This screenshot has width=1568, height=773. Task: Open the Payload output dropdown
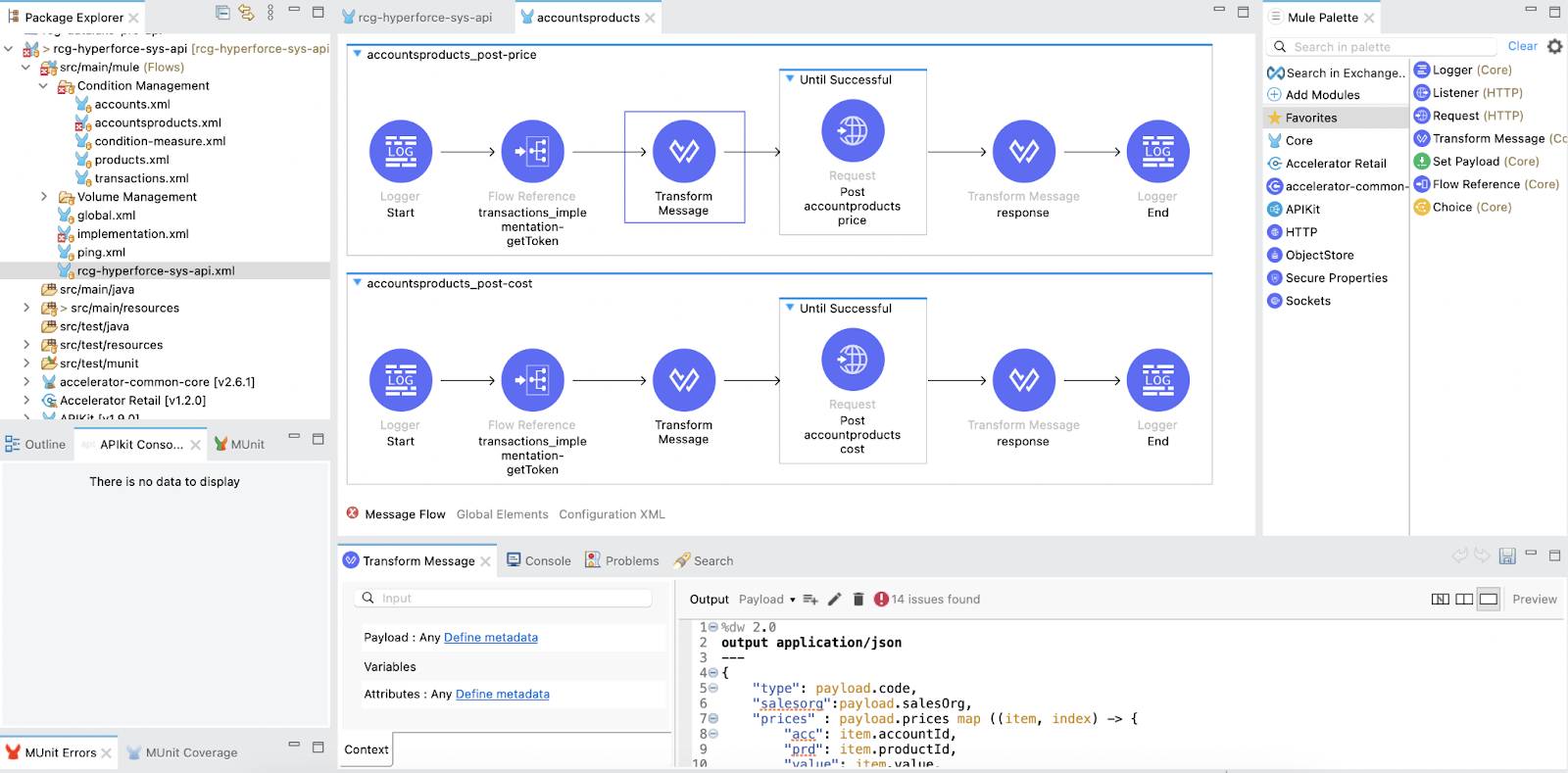767,599
